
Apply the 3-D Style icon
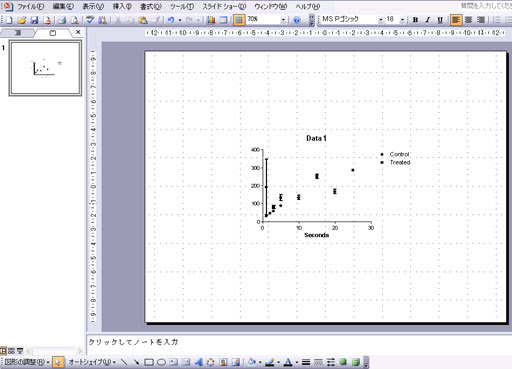tap(356, 362)
